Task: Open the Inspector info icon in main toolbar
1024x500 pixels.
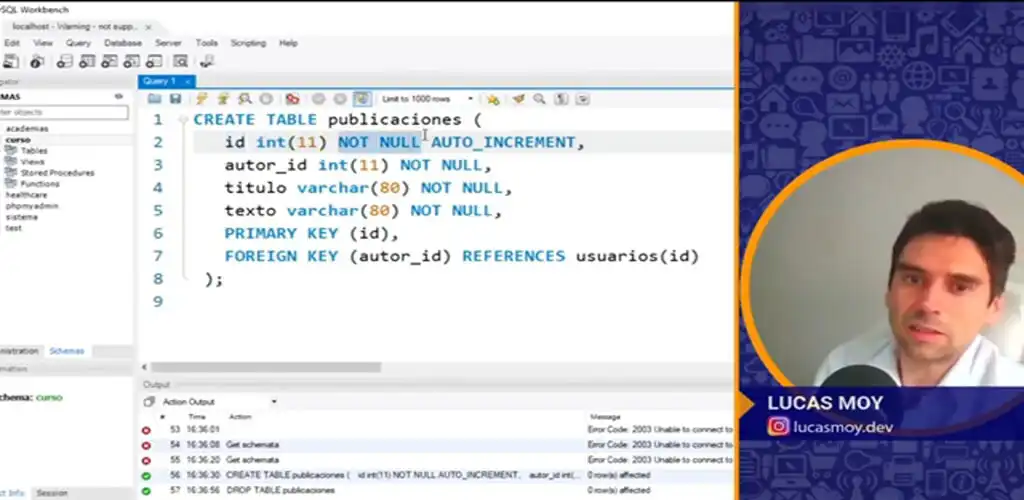Action: click(x=37, y=61)
